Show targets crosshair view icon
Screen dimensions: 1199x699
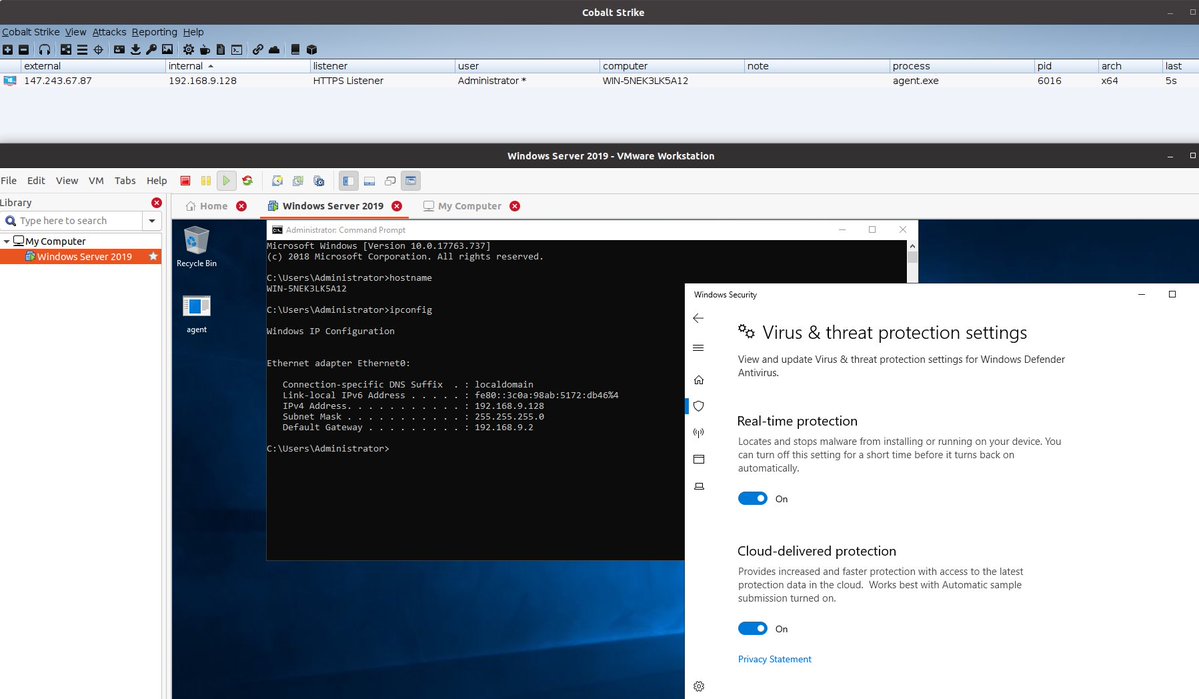click(x=98, y=50)
